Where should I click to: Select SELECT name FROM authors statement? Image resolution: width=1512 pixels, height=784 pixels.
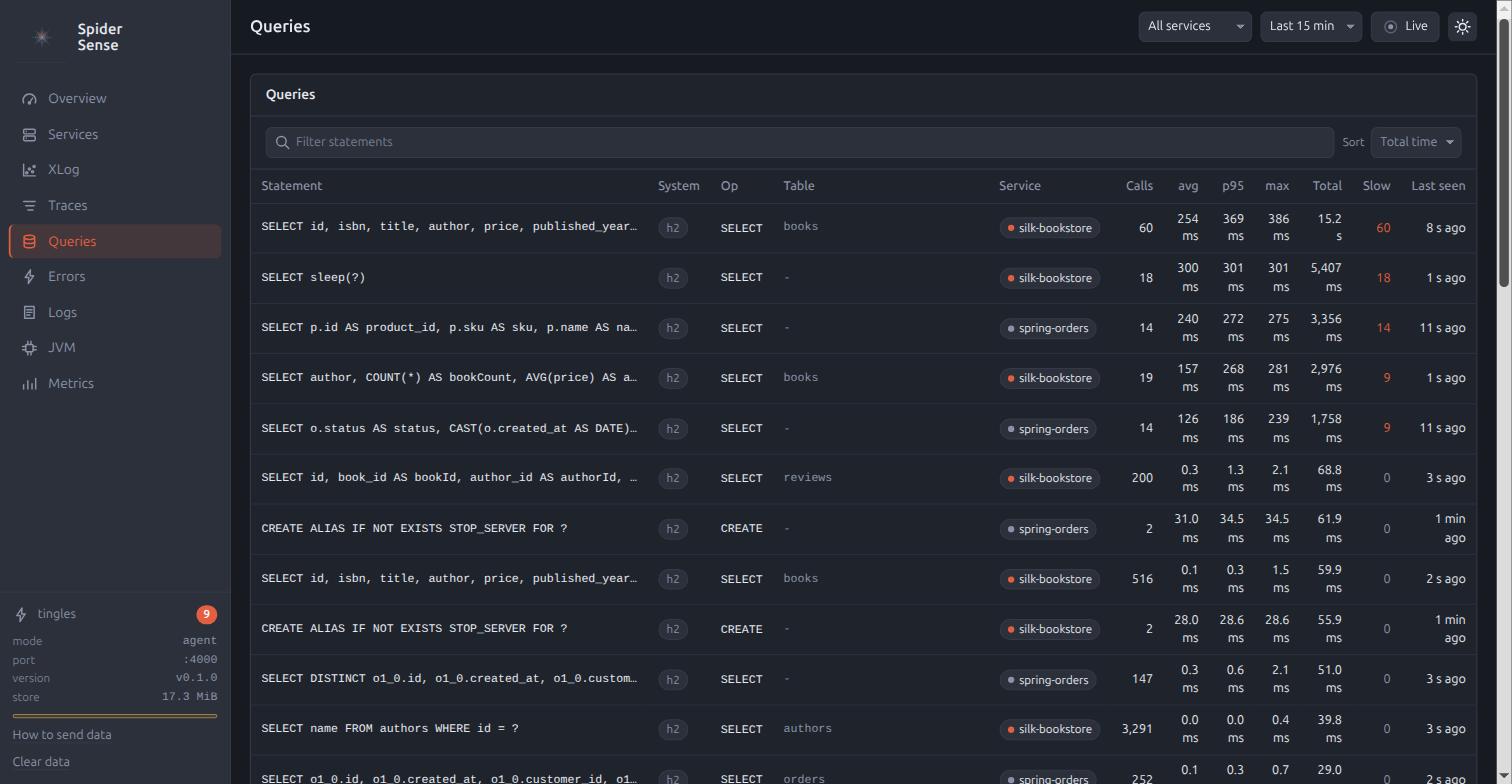[x=390, y=729]
